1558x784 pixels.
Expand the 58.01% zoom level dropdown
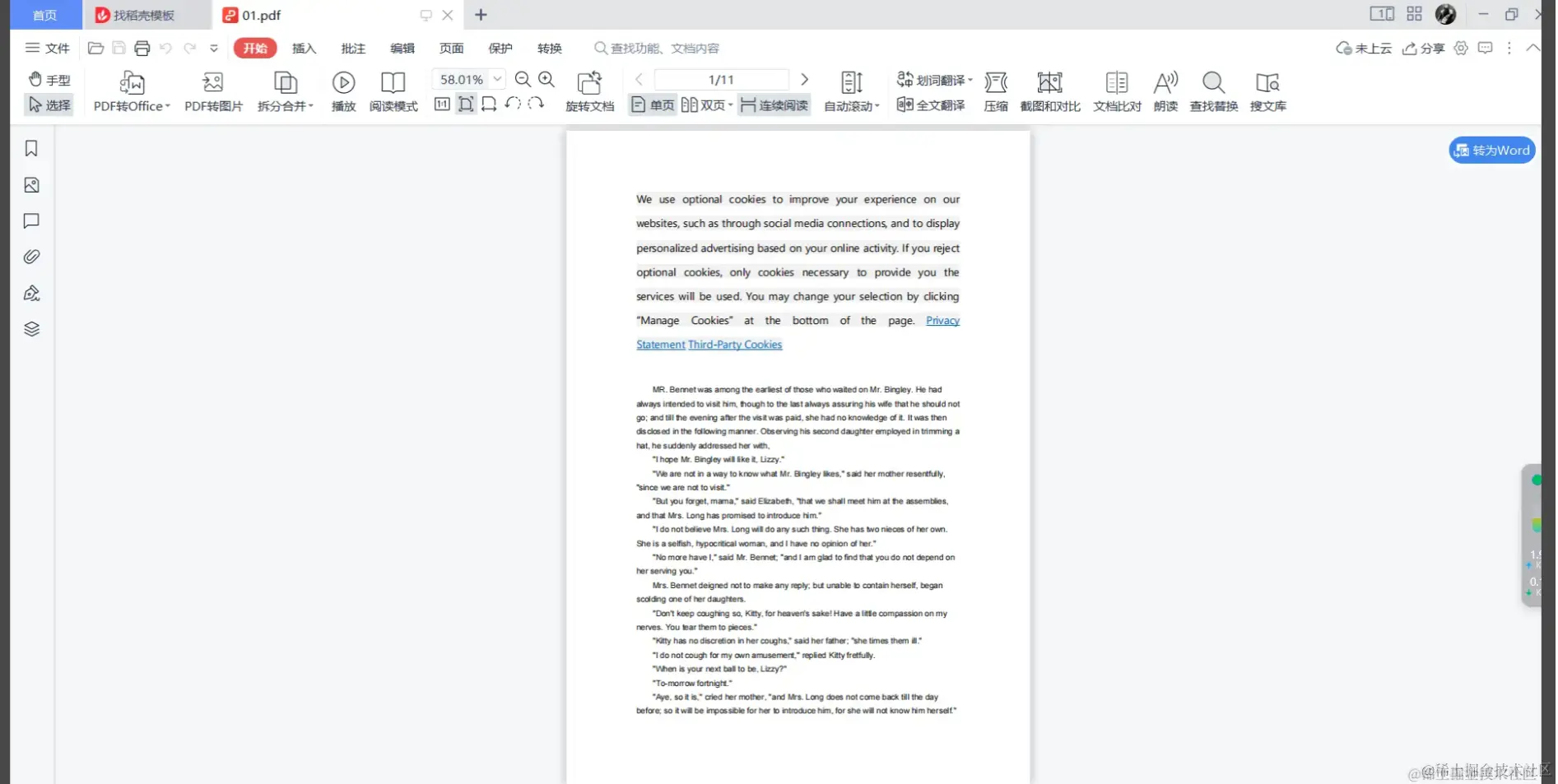[498, 79]
